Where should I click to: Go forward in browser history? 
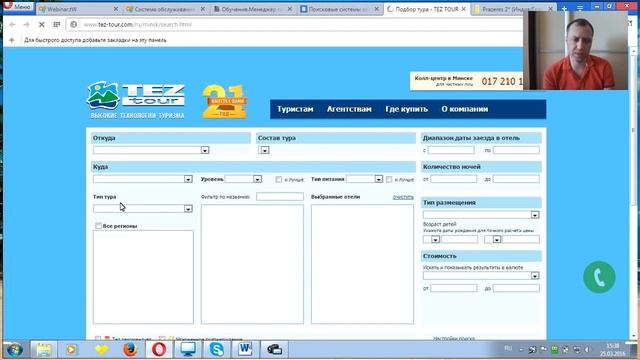pyautogui.click(x=27, y=24)
